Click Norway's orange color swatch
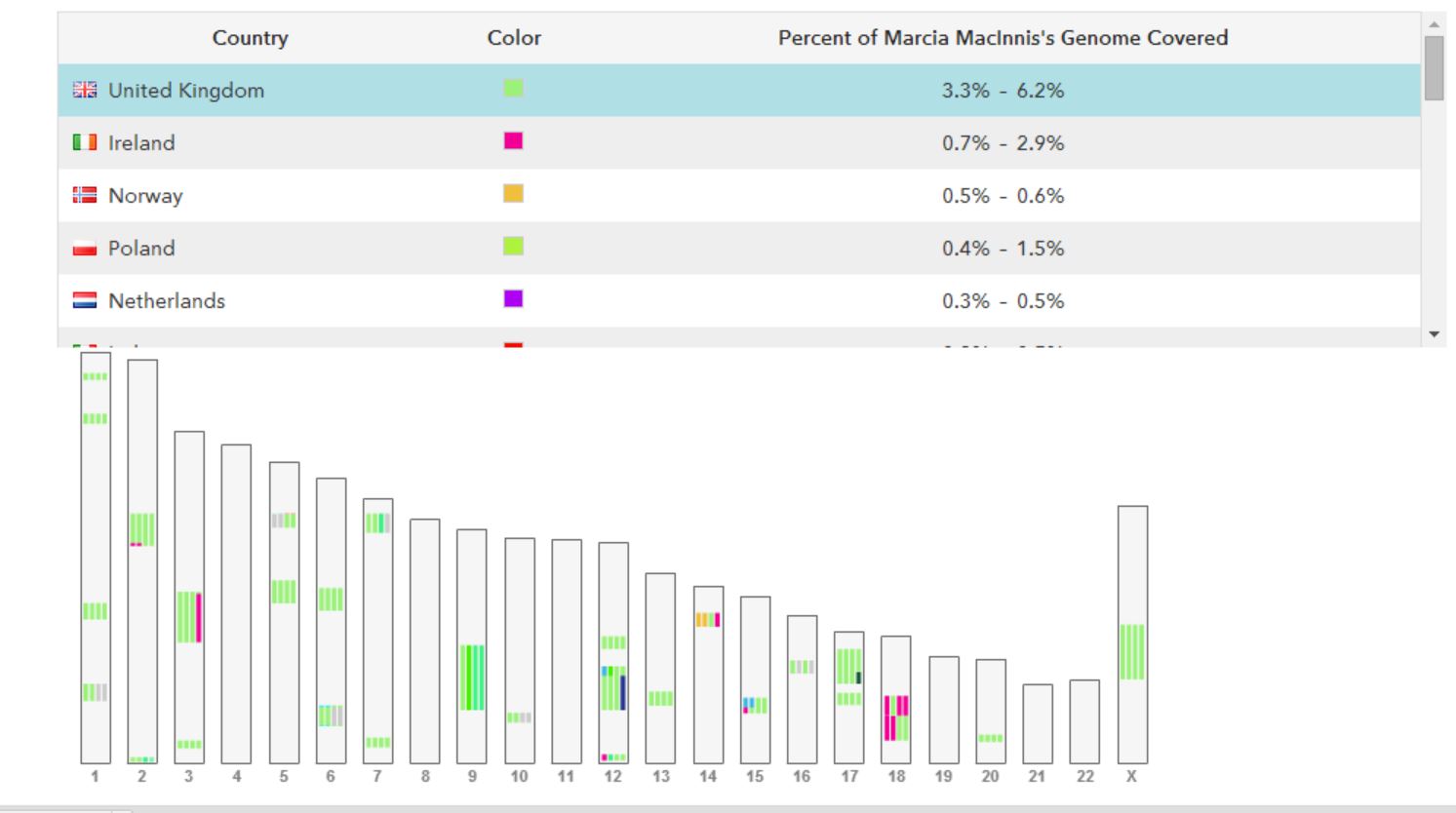 tap(513, 194)
